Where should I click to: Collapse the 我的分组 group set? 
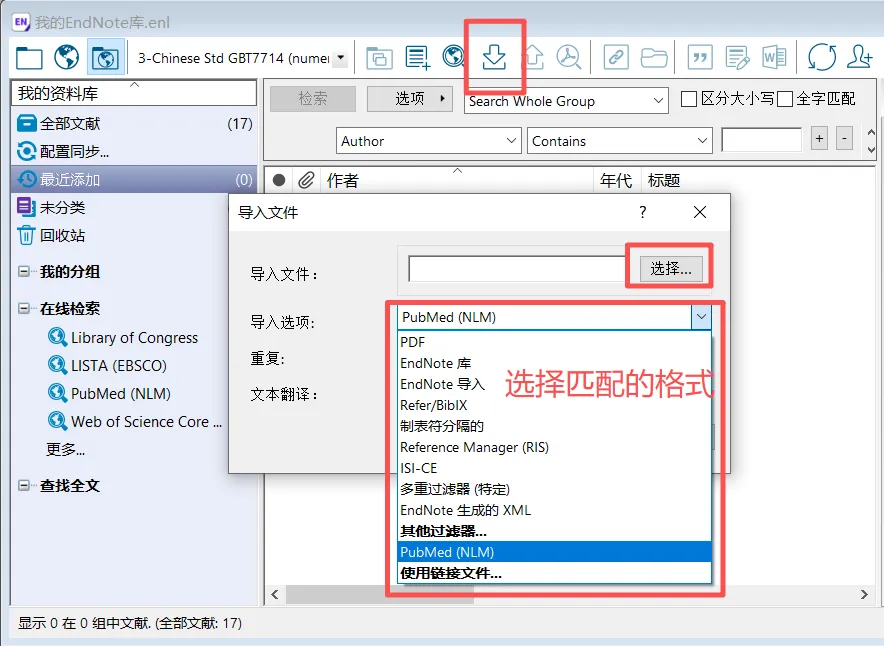coord(24,272)
